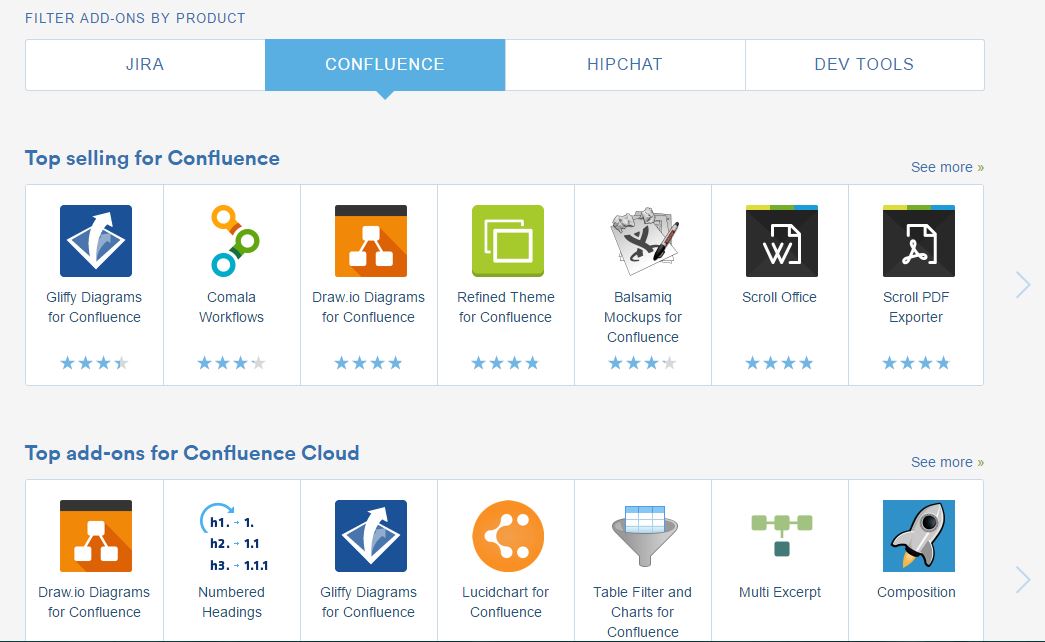Click star rating under Refined Theme
Image resolution: width=1045 pixels, height=642 pixels.
[x=505, y=363]
